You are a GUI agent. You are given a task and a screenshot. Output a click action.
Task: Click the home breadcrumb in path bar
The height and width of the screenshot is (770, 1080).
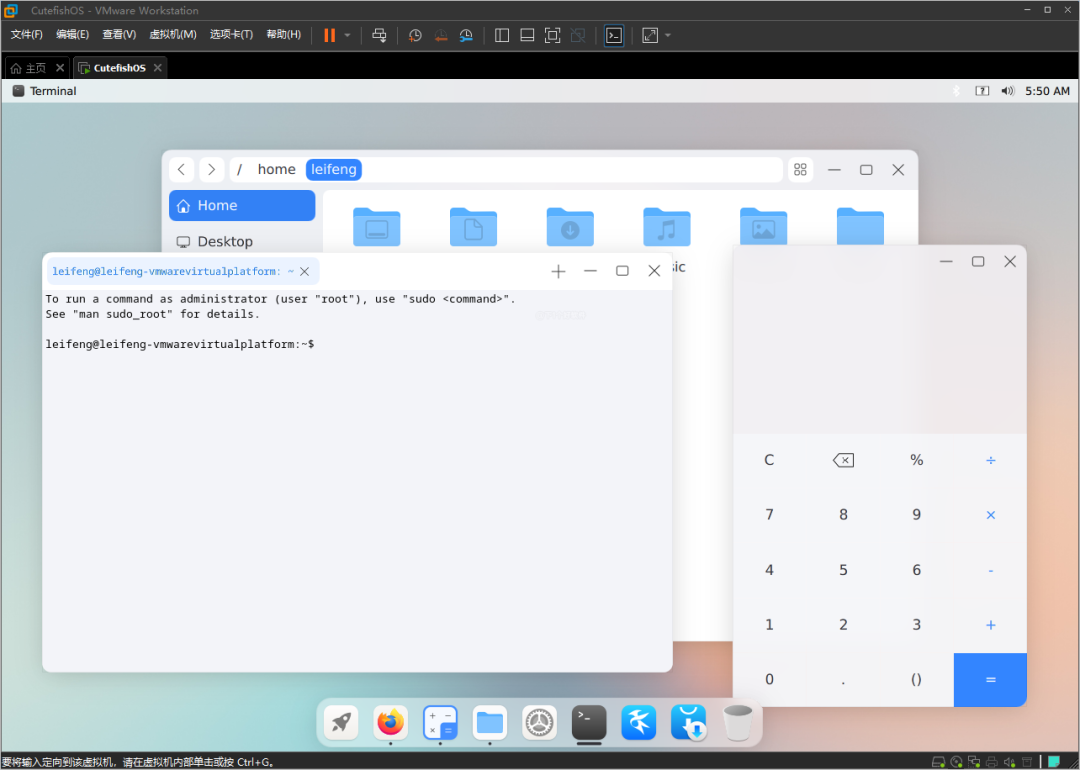tap(276, 169)
